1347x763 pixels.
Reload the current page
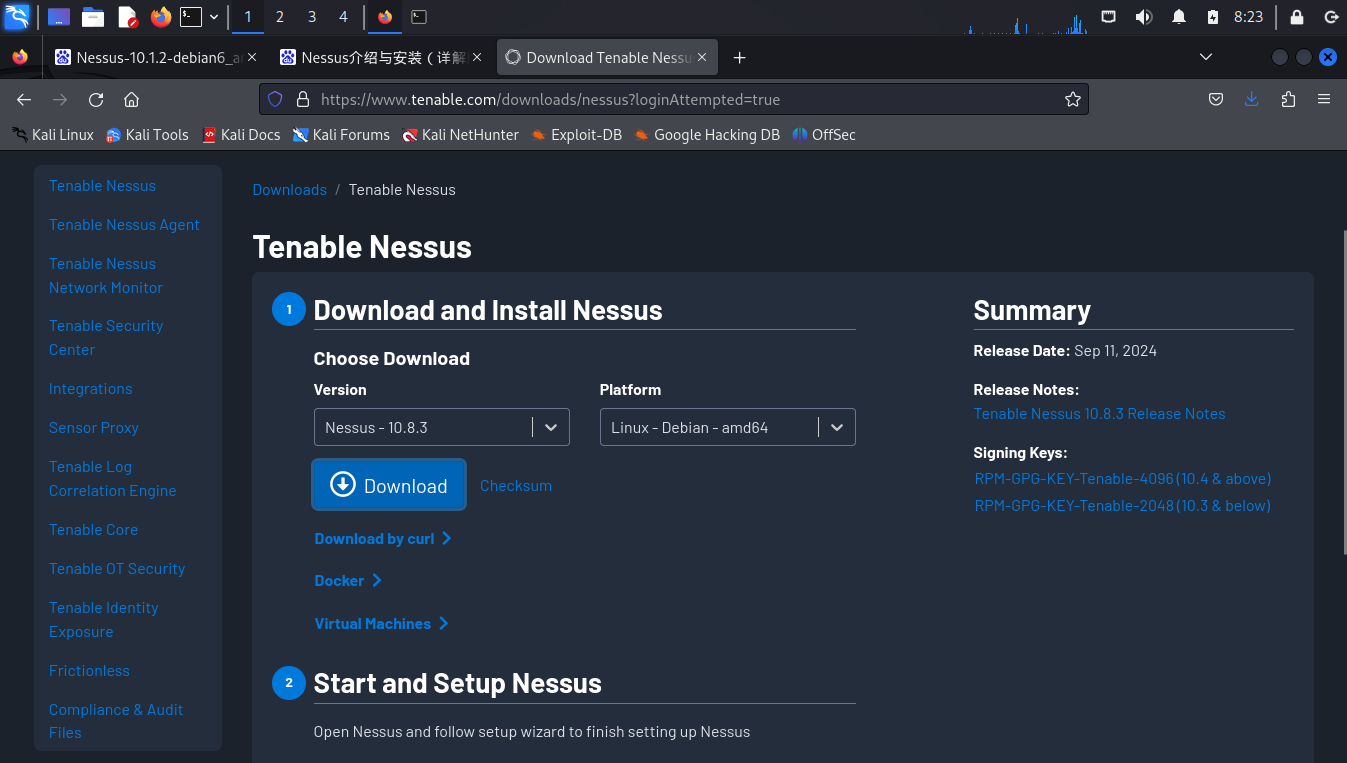pos(96,99)
